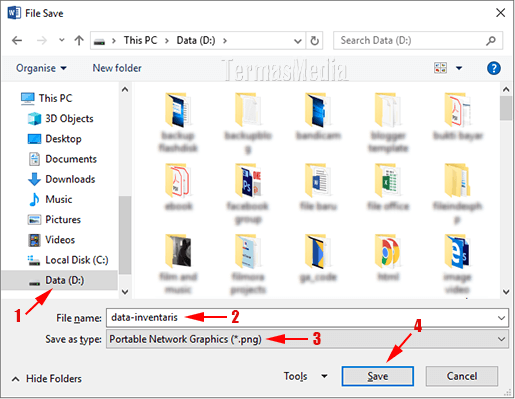Open Downloads in the sidebar
This screenshot has width=515, height=399.
pos(61,179)
